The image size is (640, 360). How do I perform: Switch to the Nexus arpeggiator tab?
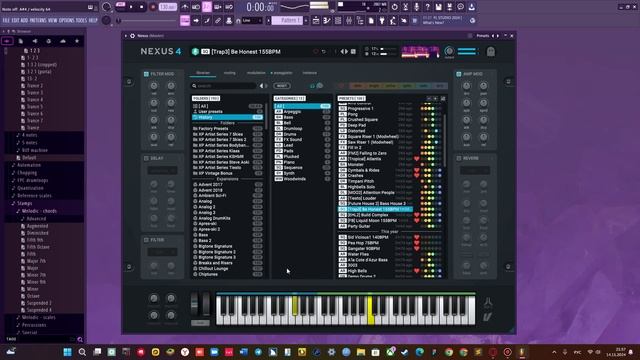[283, 73]
